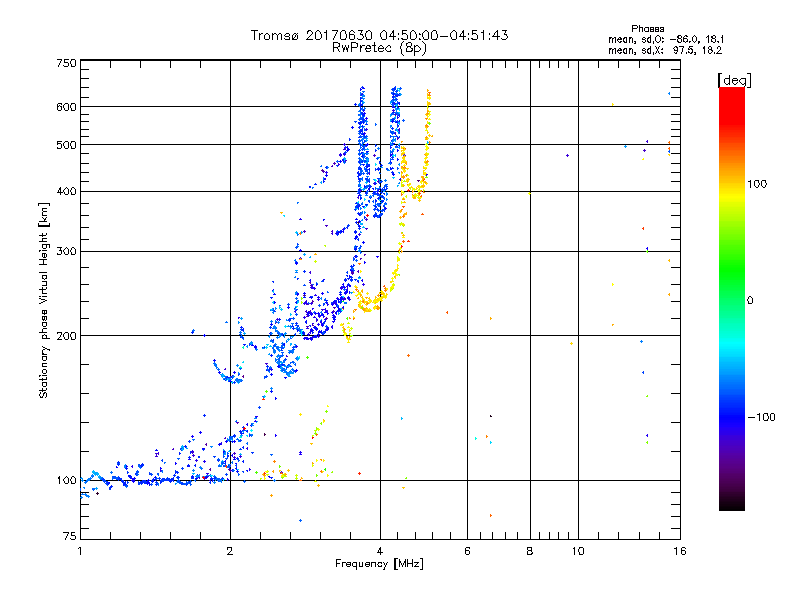Image resolution: width=800 pixels, height=600 pixels.
Task: Click the 'mean, sd,X: 97.5, 18.2' text
Action: click(x=665, y=50)
